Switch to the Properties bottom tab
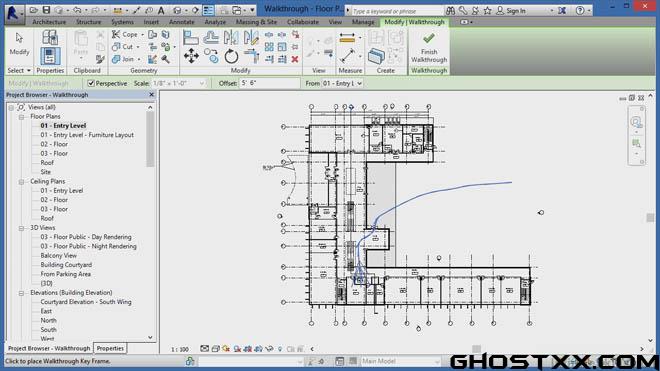The width and height of the screenshot is (660, 371). pos(110,348)
